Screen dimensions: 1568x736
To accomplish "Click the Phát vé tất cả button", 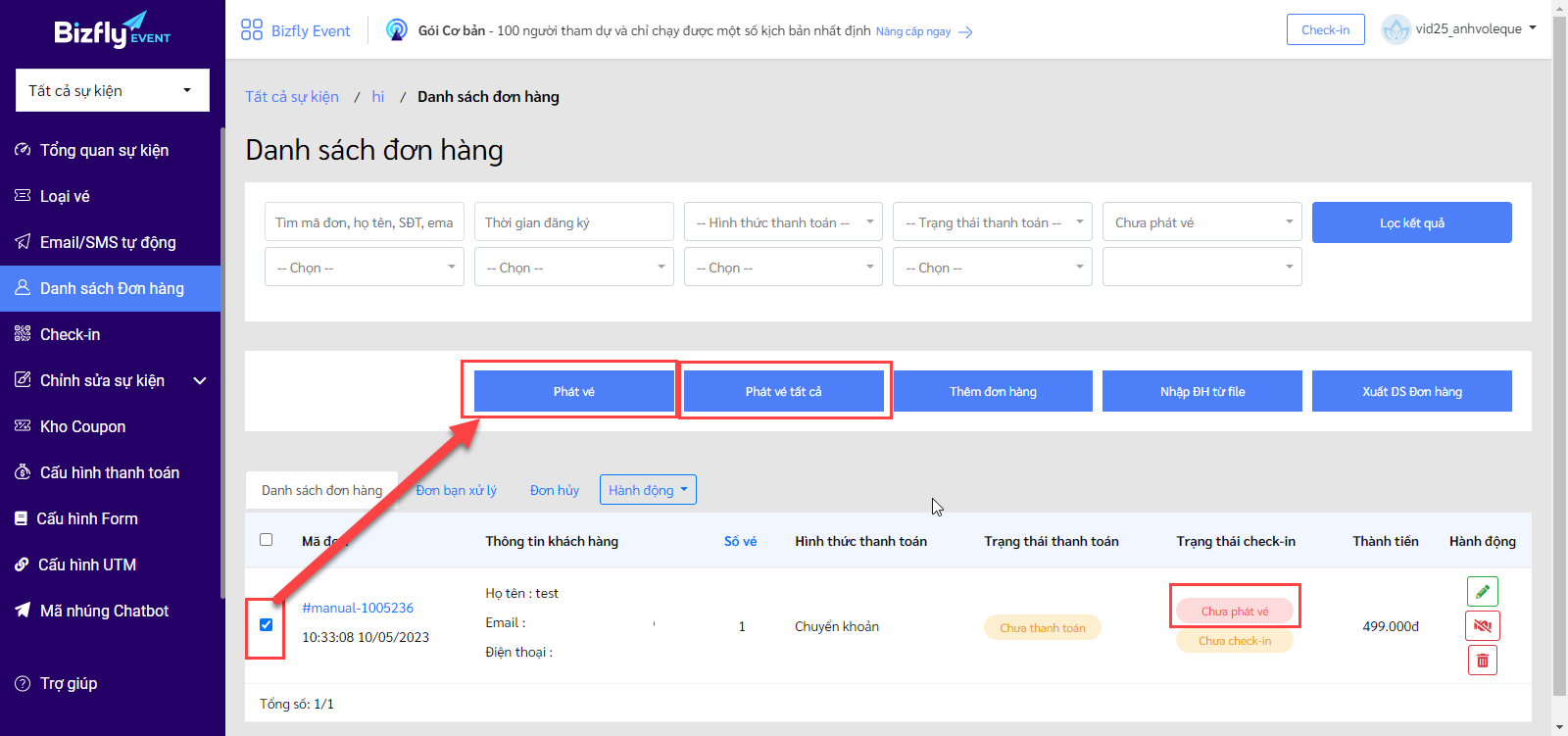I will [783, 391].
